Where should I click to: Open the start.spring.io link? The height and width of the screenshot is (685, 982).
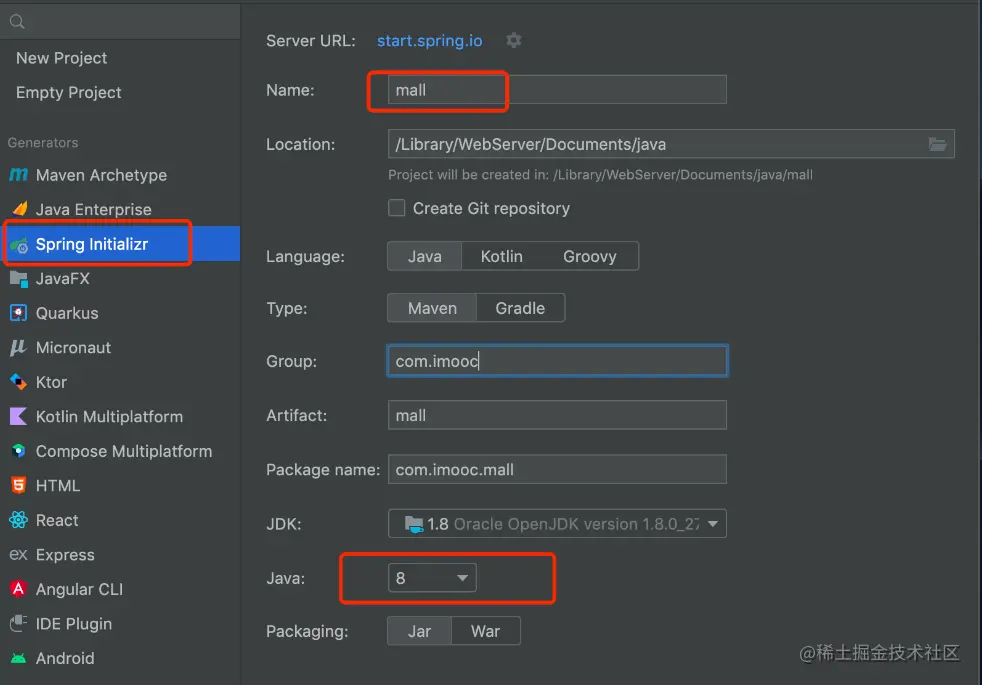pos(429,41)
